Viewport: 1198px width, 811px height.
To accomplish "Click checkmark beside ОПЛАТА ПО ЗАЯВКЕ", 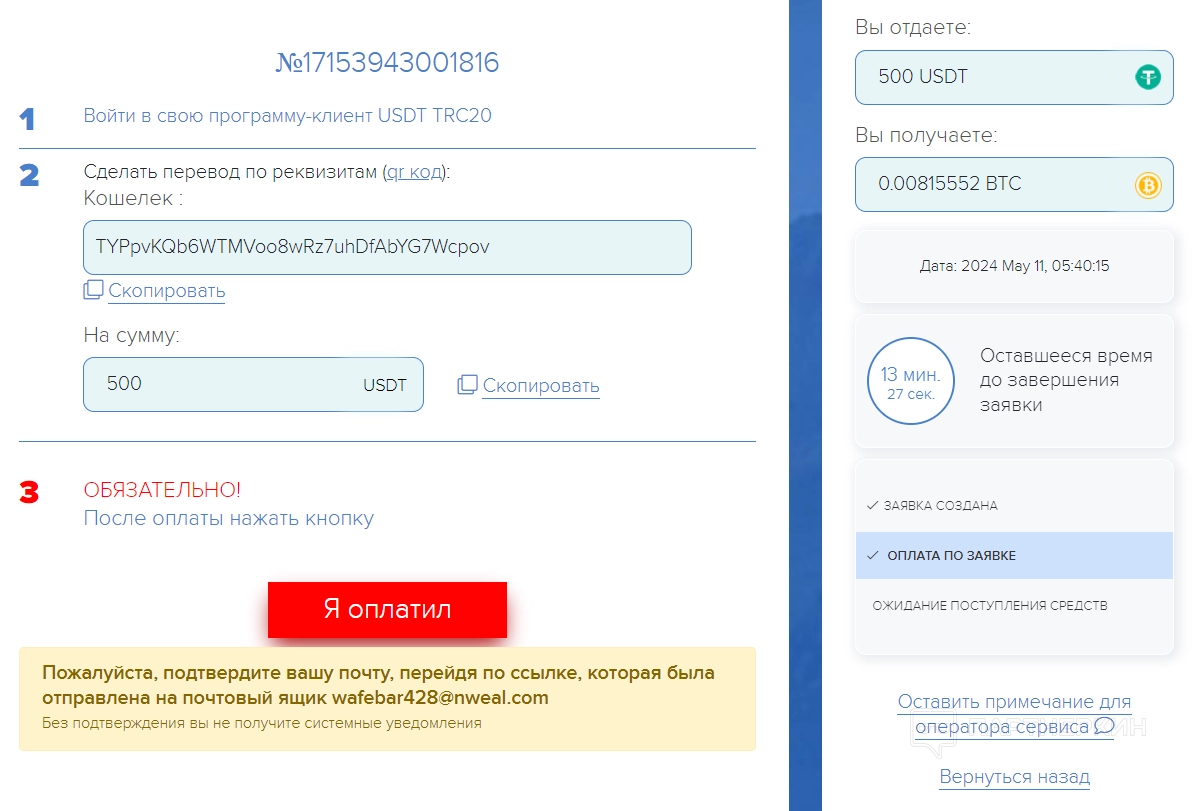I will pos(873,556).
